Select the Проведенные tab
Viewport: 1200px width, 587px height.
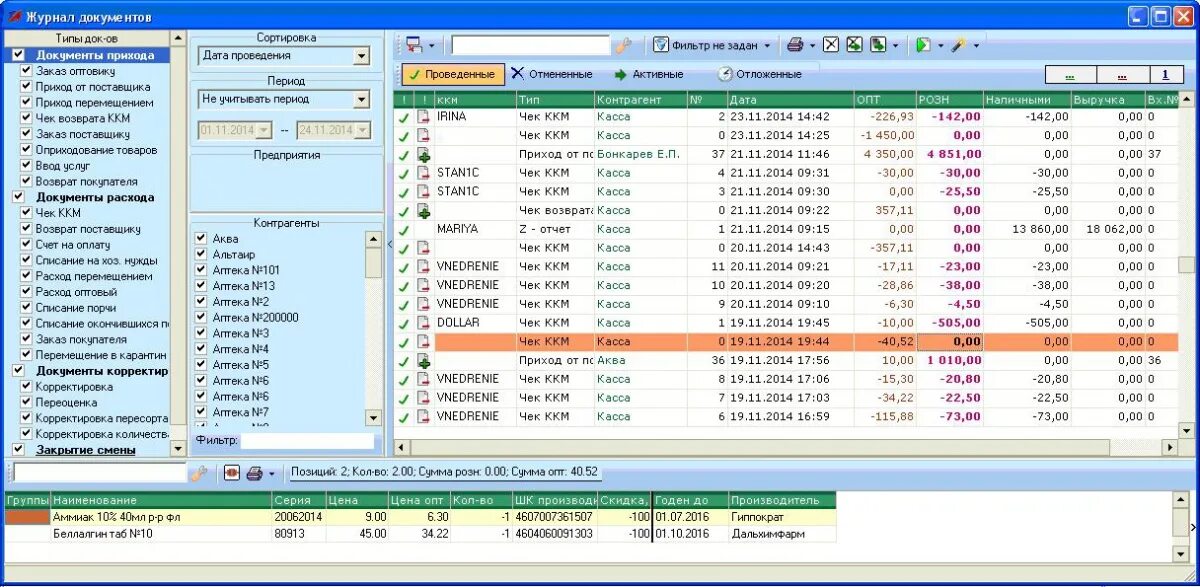click(452, 74)
